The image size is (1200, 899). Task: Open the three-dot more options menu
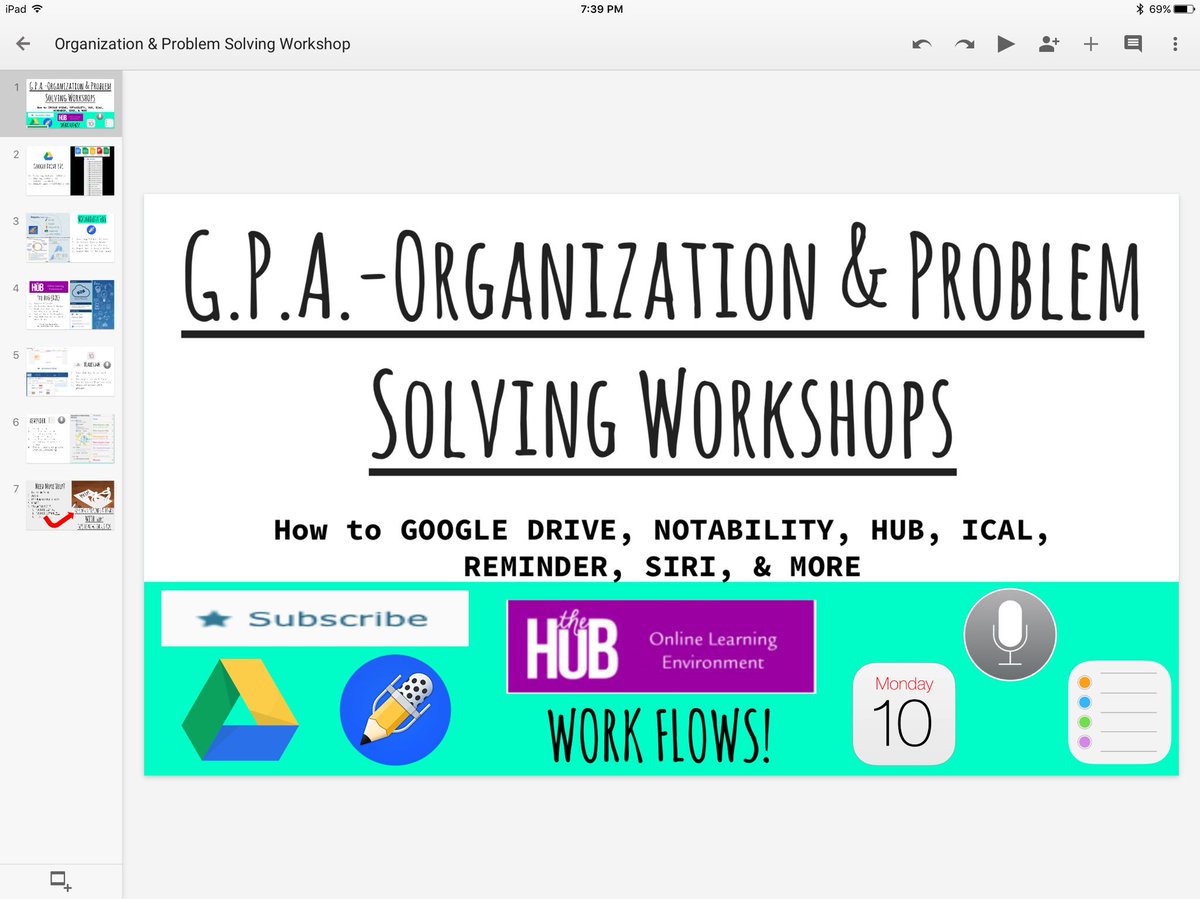click(x=1175, y=44)
